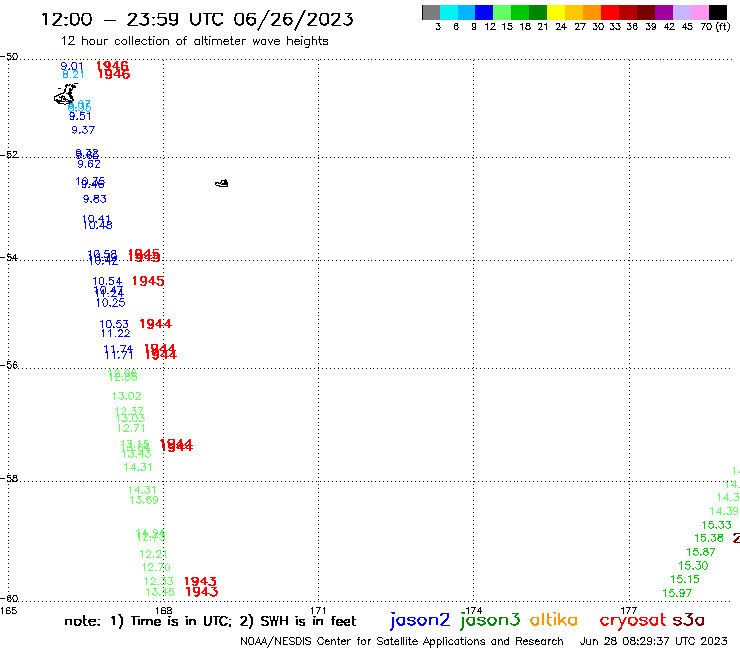Click the pink legend swatch above 70
Image resolution: width=740 pixels, height=650 pixels.
click(699, 12)
